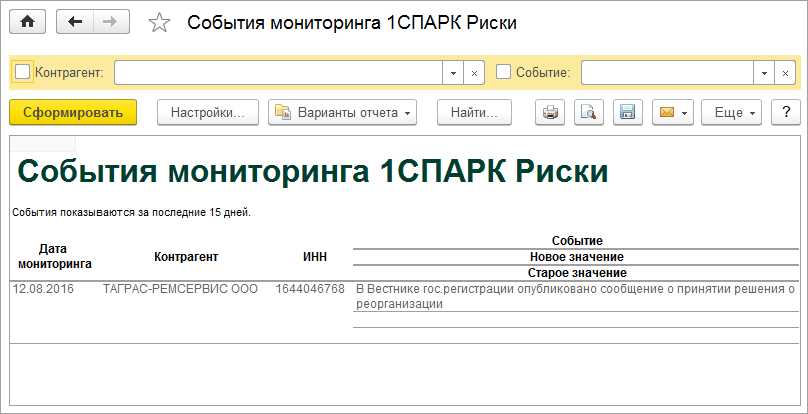Select the ТАГРАС-РЕМСЕРВИС ООО cell
The height and width of the screenshot is (414, 808).
(x=180, y=289)
